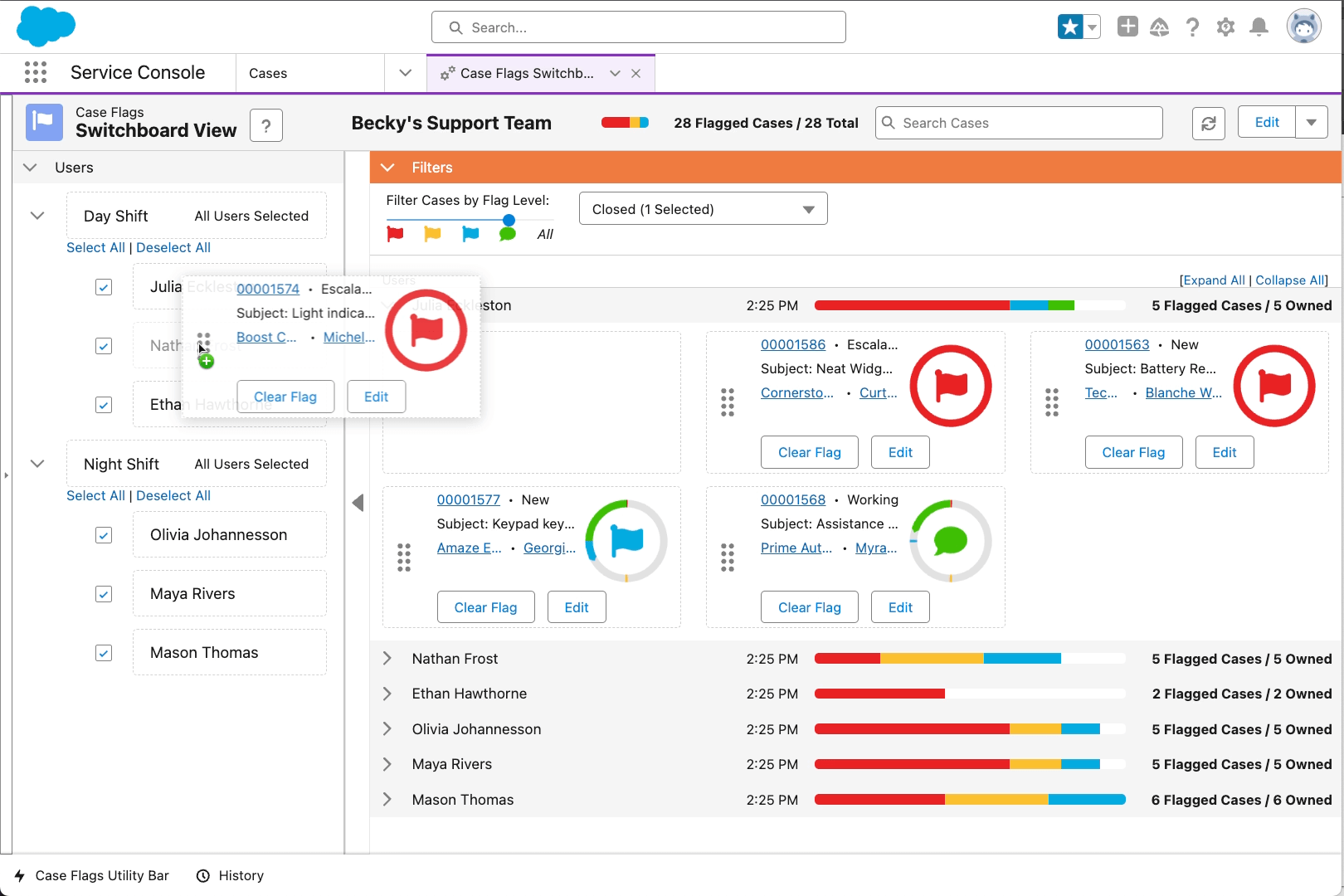Switch to the Cases tab

pos(267,73)
